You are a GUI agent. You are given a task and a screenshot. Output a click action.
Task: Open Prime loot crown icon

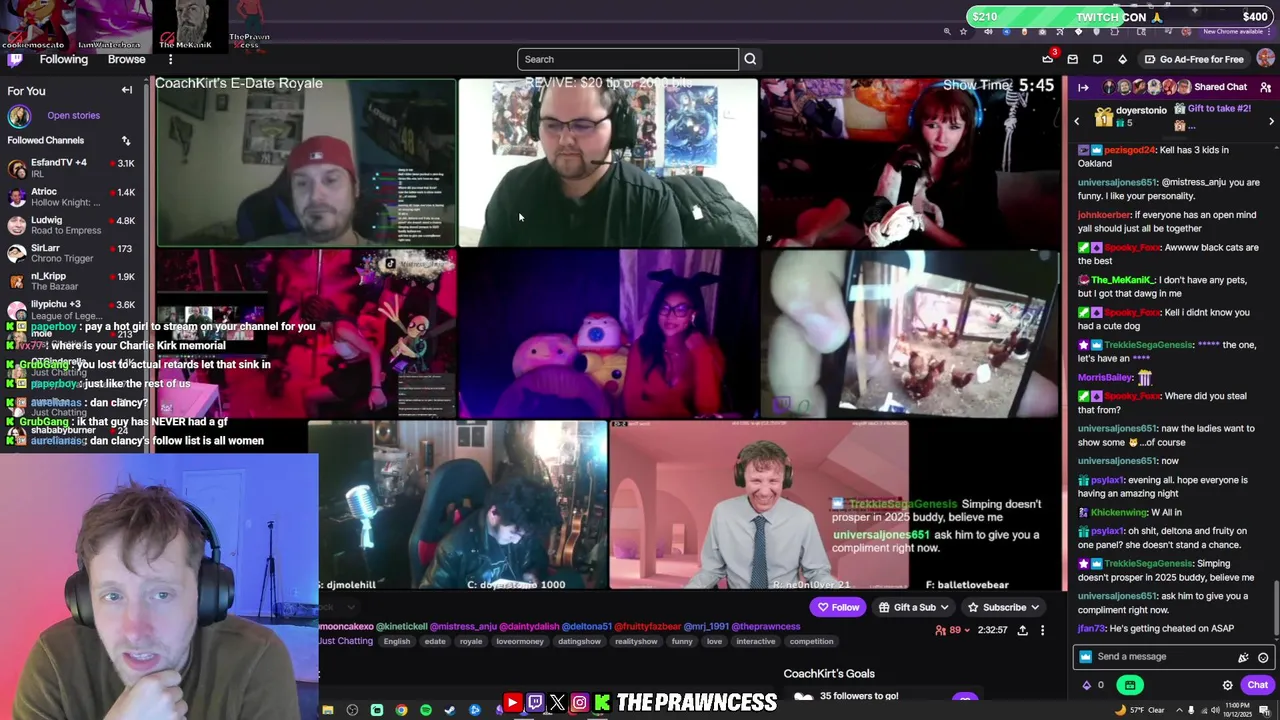[x=1047, y=59]
